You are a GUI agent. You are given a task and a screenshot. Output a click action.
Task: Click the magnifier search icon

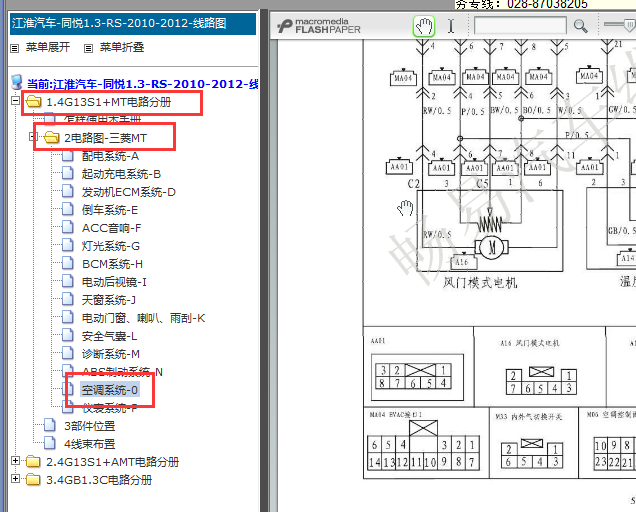pos(580,26)
